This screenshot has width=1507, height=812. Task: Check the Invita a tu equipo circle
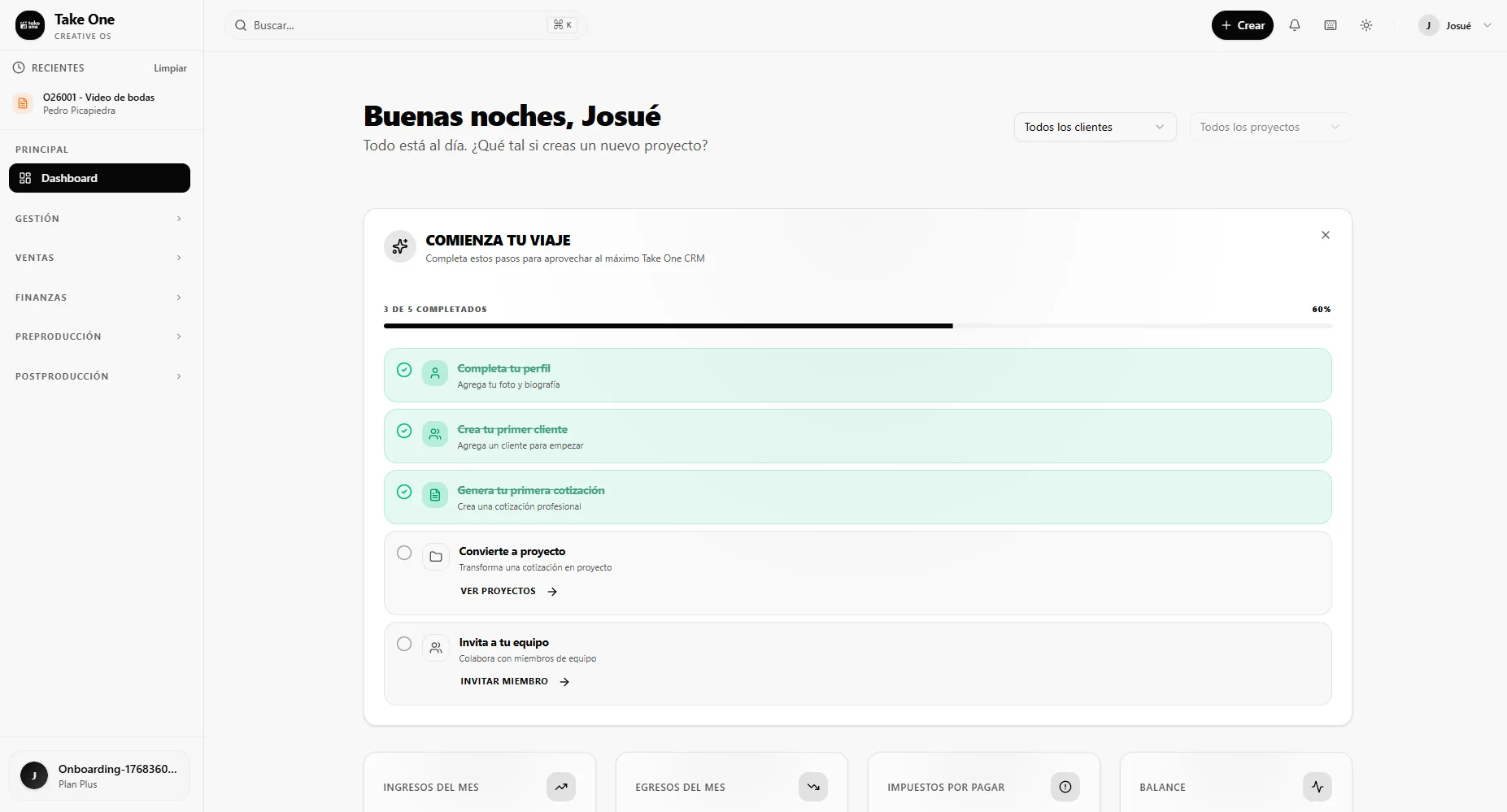[x=404, y=644]
